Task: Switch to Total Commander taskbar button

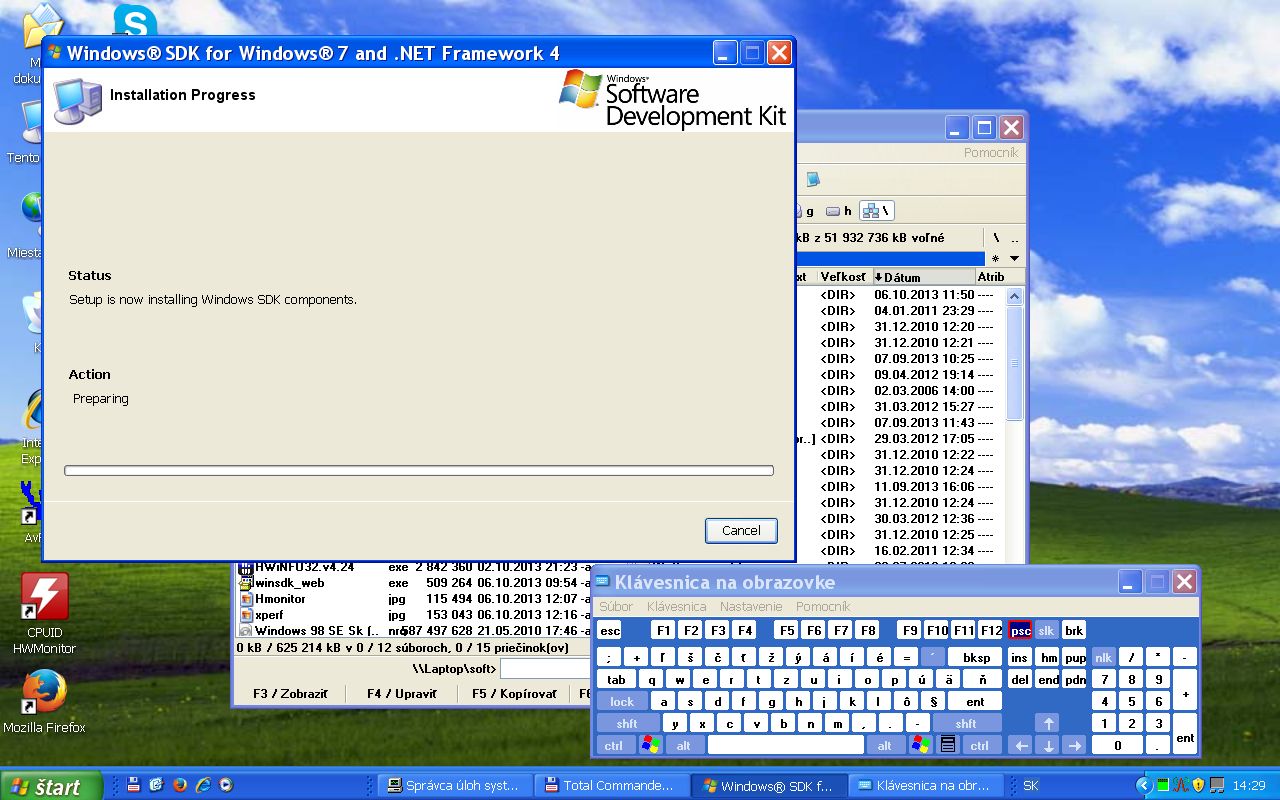Action: coord(612,786)
